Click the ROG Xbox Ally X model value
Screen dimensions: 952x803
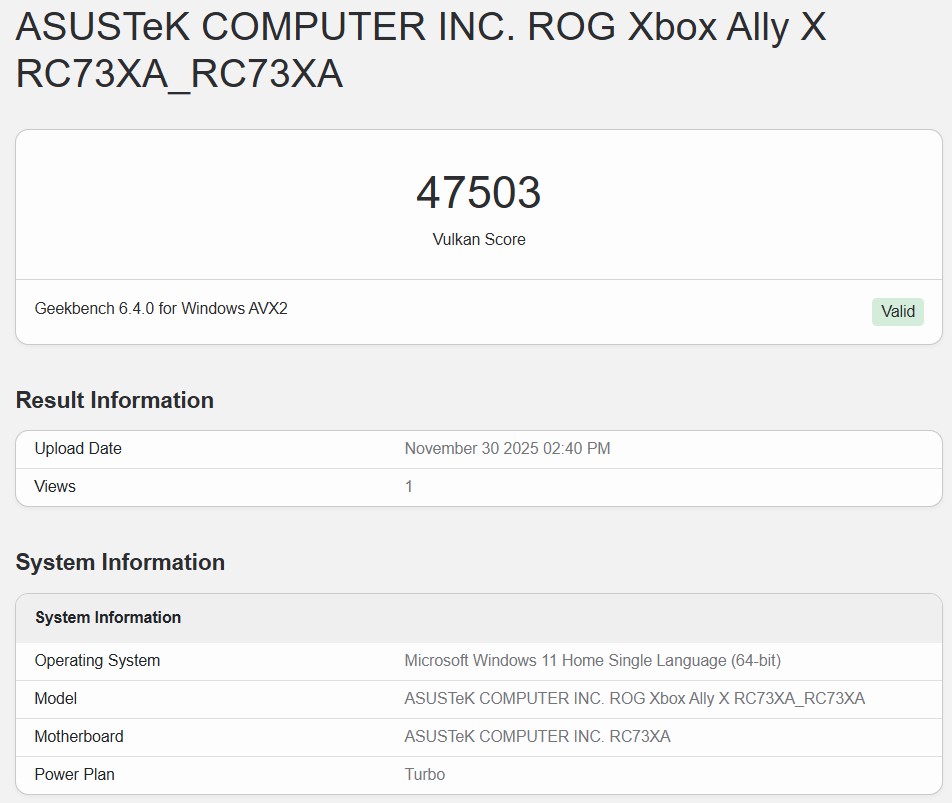point(634,698)
